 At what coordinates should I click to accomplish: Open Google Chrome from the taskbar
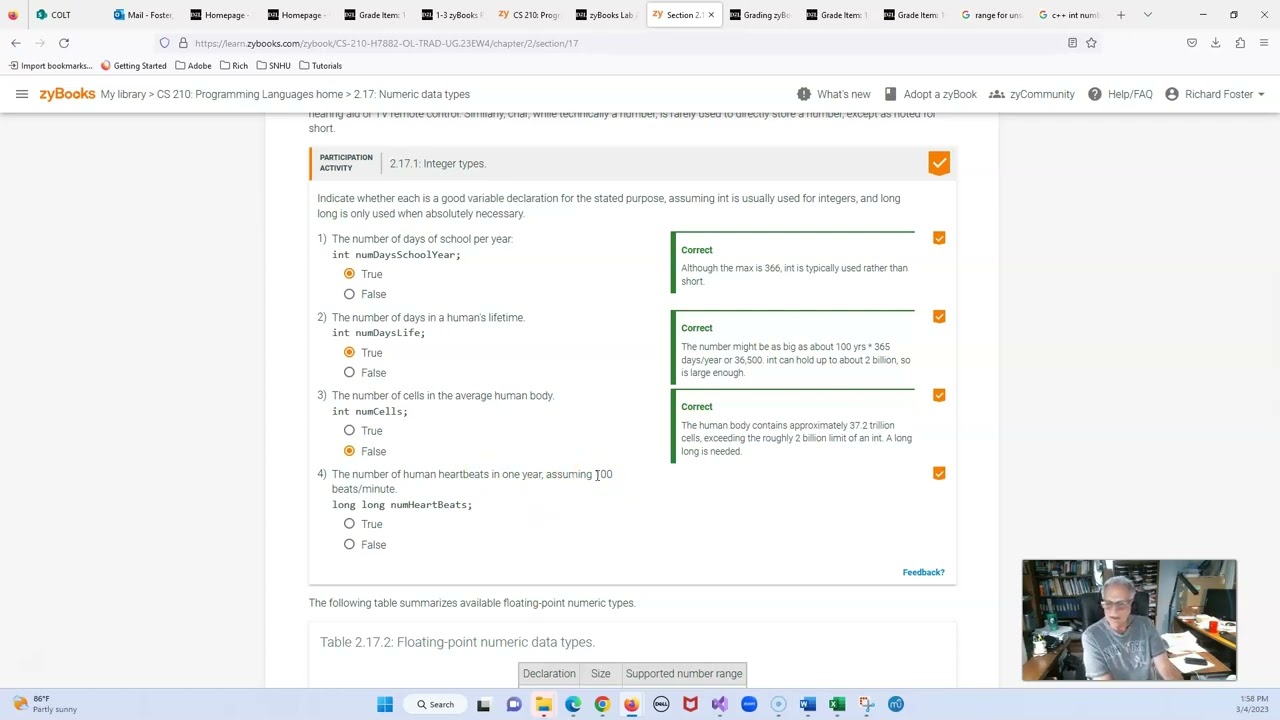[602, 704]
